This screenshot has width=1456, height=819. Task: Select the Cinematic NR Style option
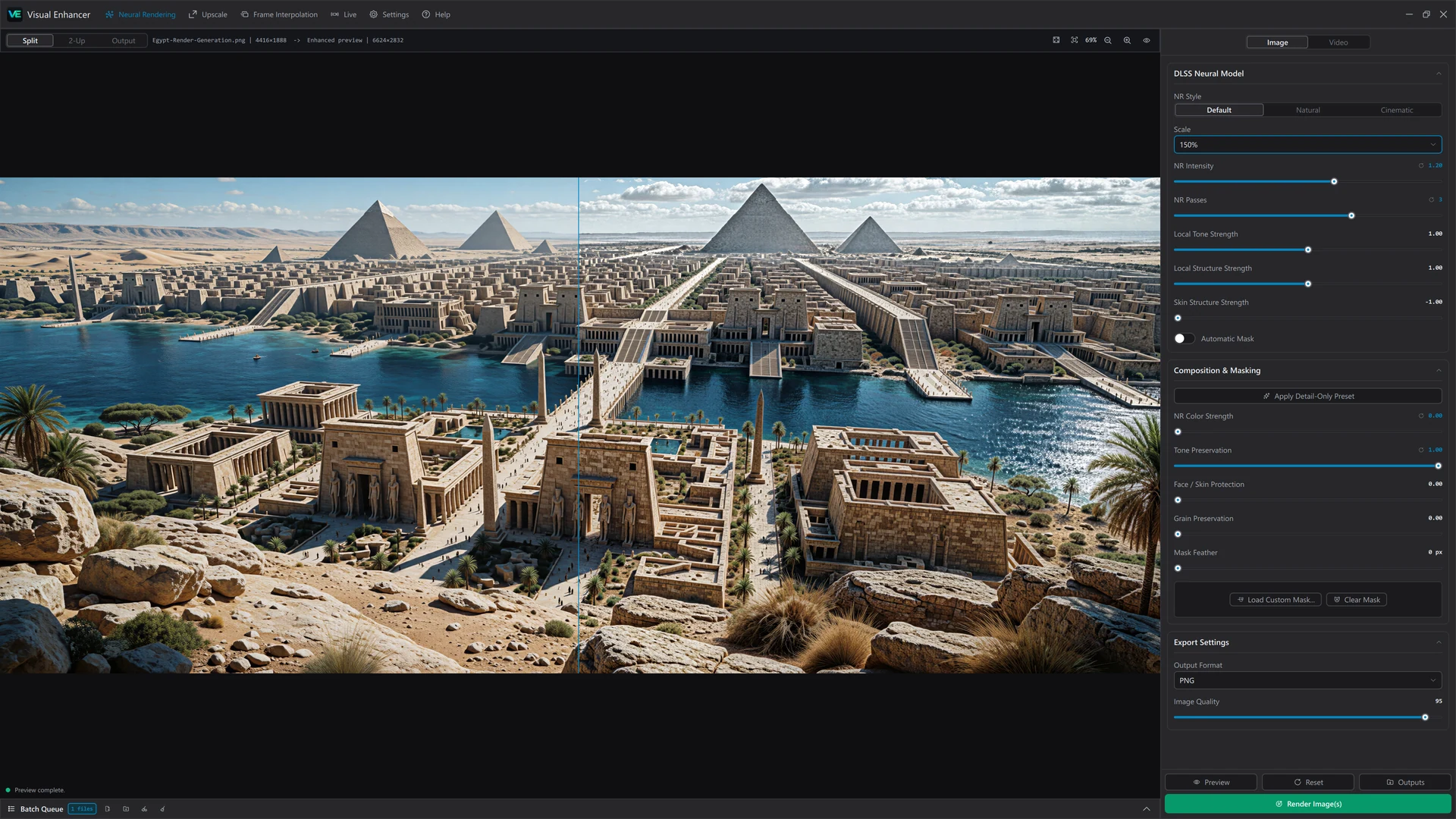[x=1397, y=110]
